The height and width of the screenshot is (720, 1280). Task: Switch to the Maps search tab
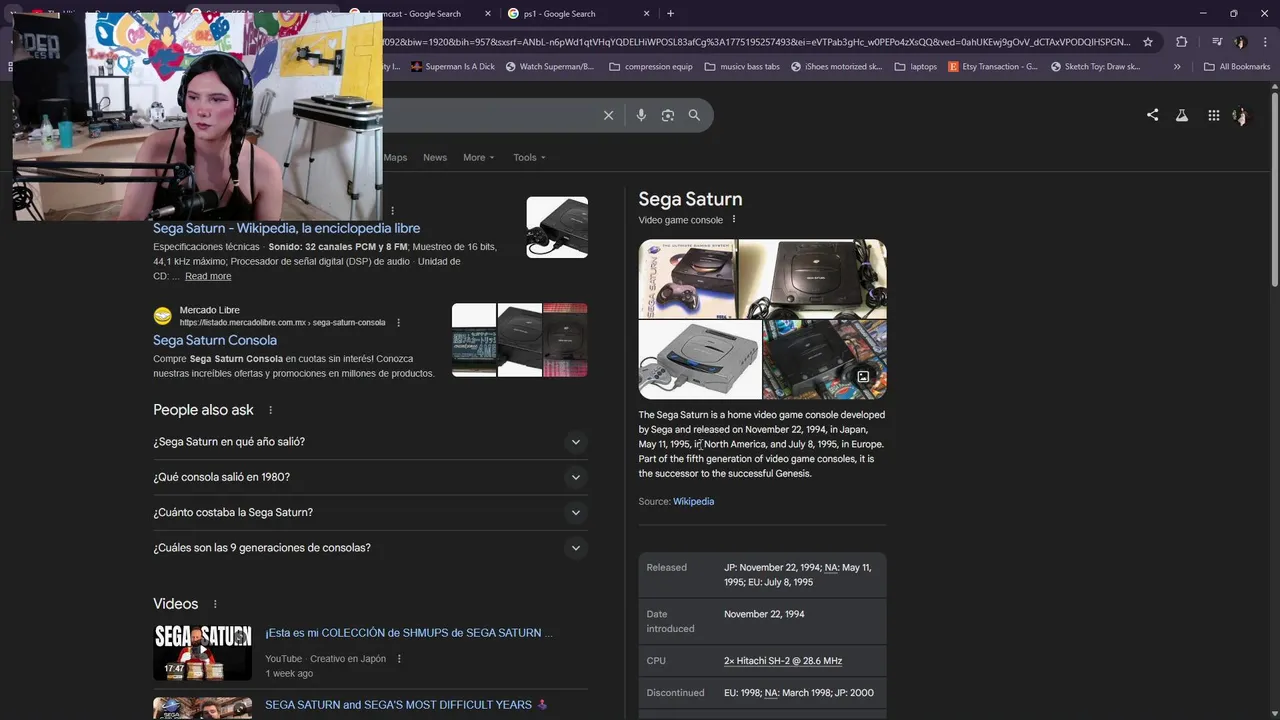pos(396,157)
